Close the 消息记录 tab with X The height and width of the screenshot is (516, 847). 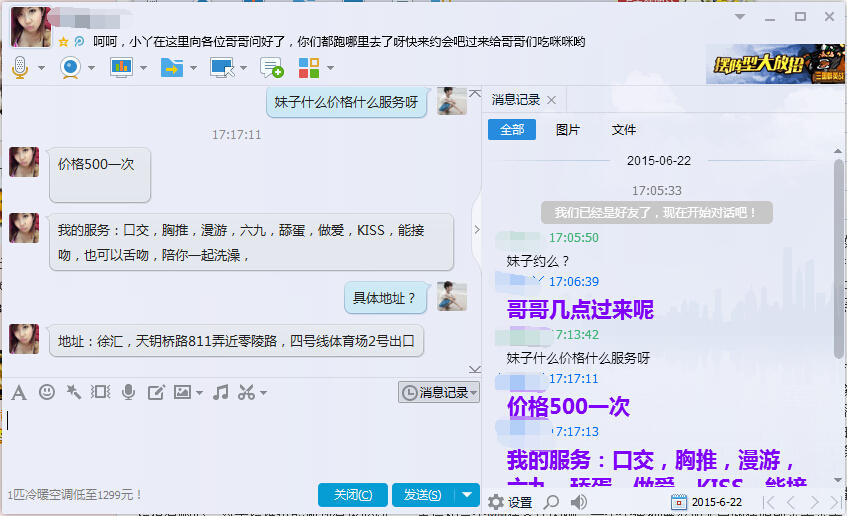pyautogui.click(x=552, y=100)
